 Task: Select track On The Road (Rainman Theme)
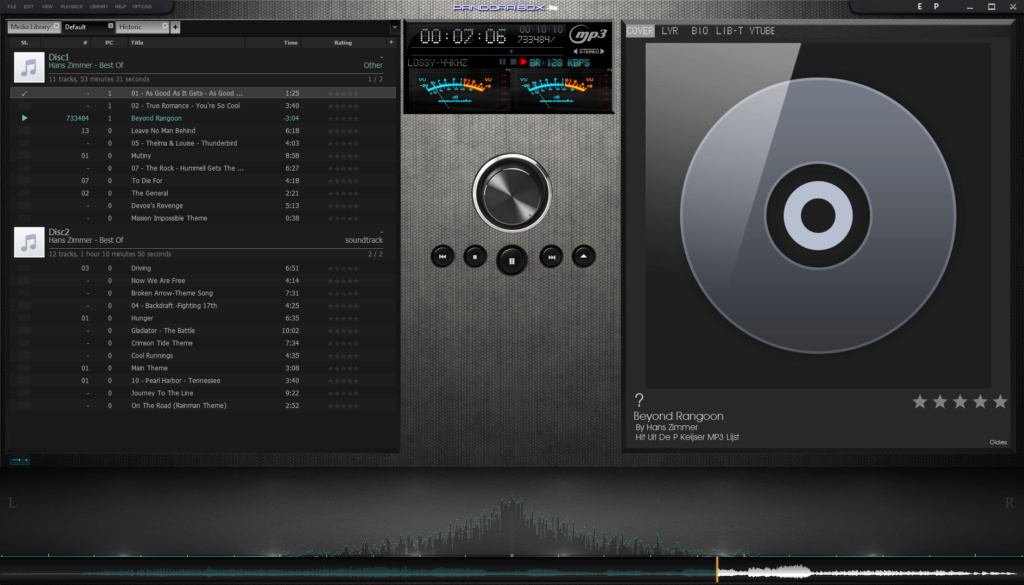pyautogui.click(x=202, y=406)
